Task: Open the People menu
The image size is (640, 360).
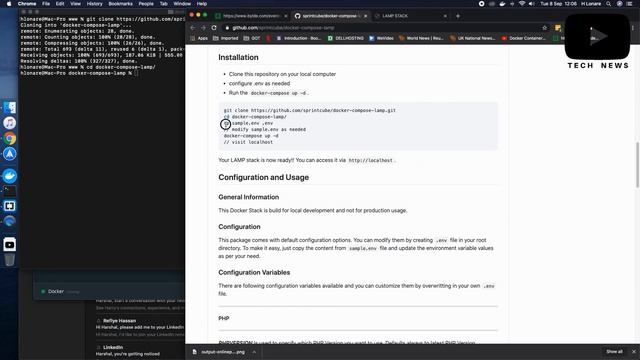Action: point(146,4)
